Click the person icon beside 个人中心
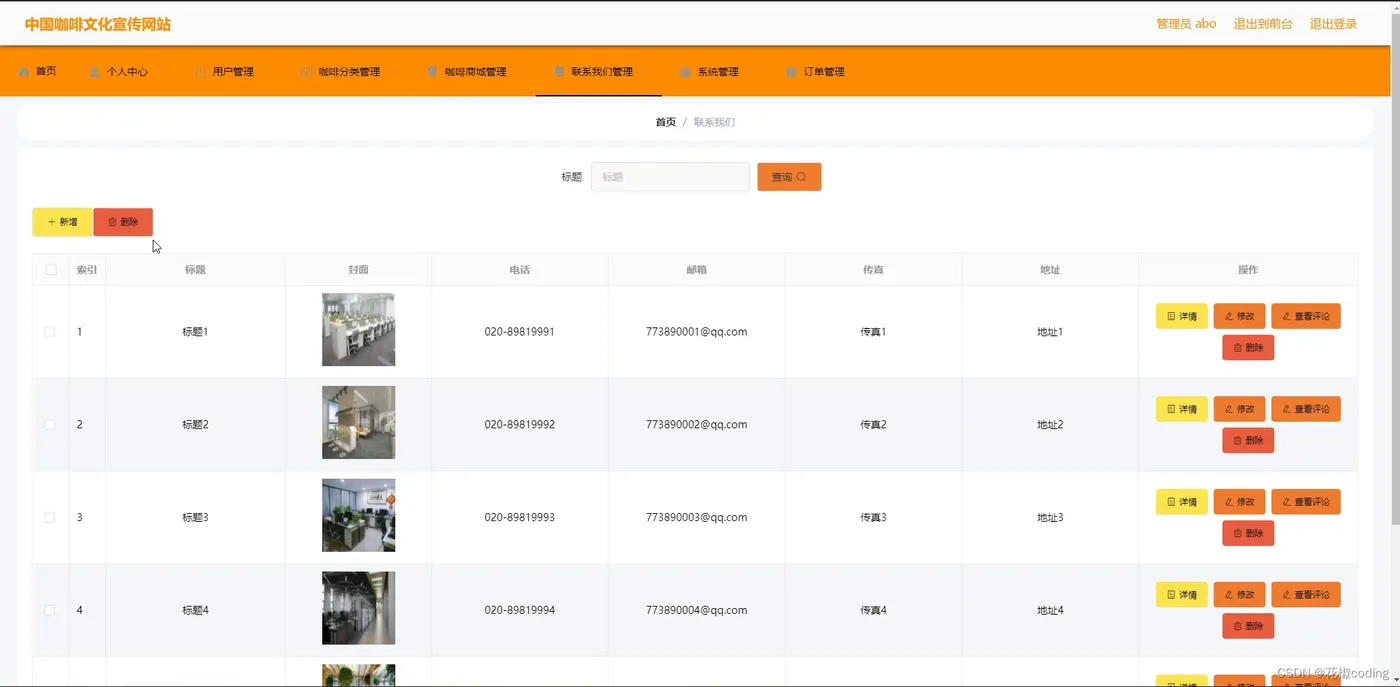The width and height of the screenshot is (1400, 687). (94, 72)
